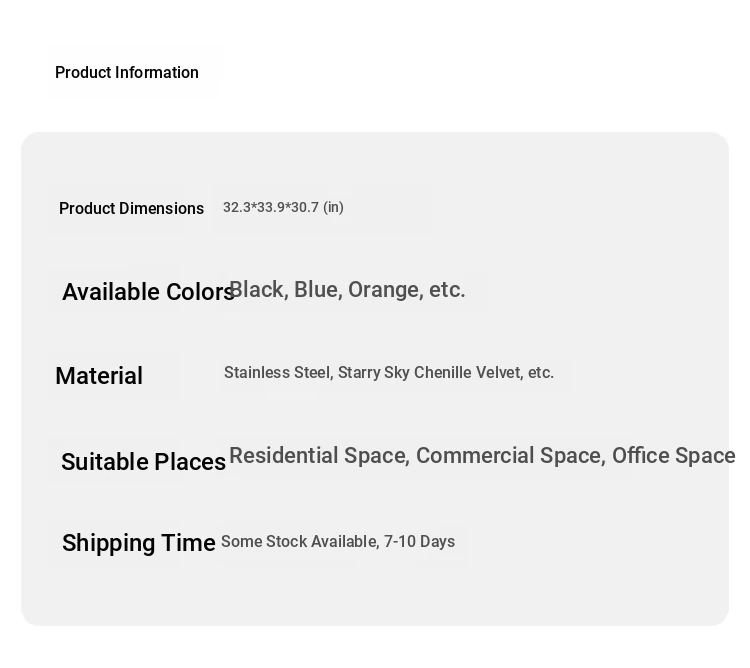750x668 pixels.
Task: Click the Black, Blue, Orange, etc. text
Action: click(x=347, y=290)
